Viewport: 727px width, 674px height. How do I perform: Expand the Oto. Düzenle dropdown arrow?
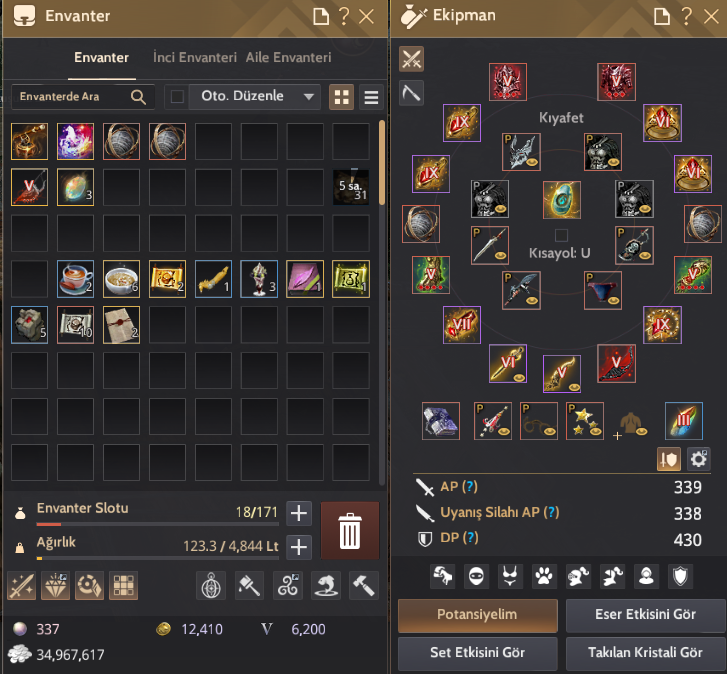click(x=308, y=97)
